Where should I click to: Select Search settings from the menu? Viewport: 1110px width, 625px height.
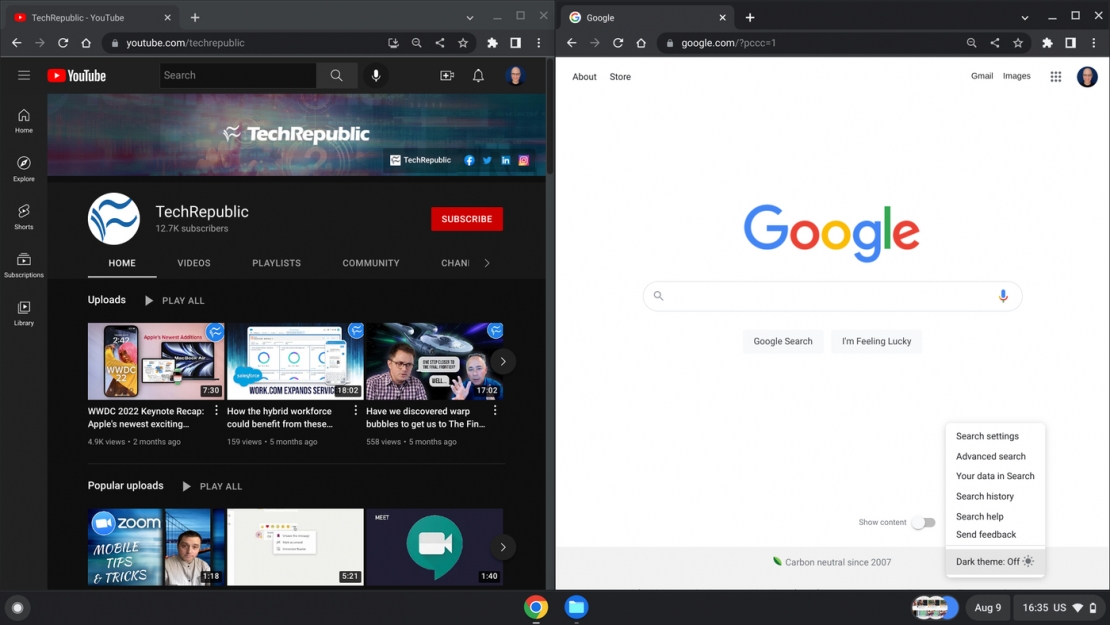(987, 436)
